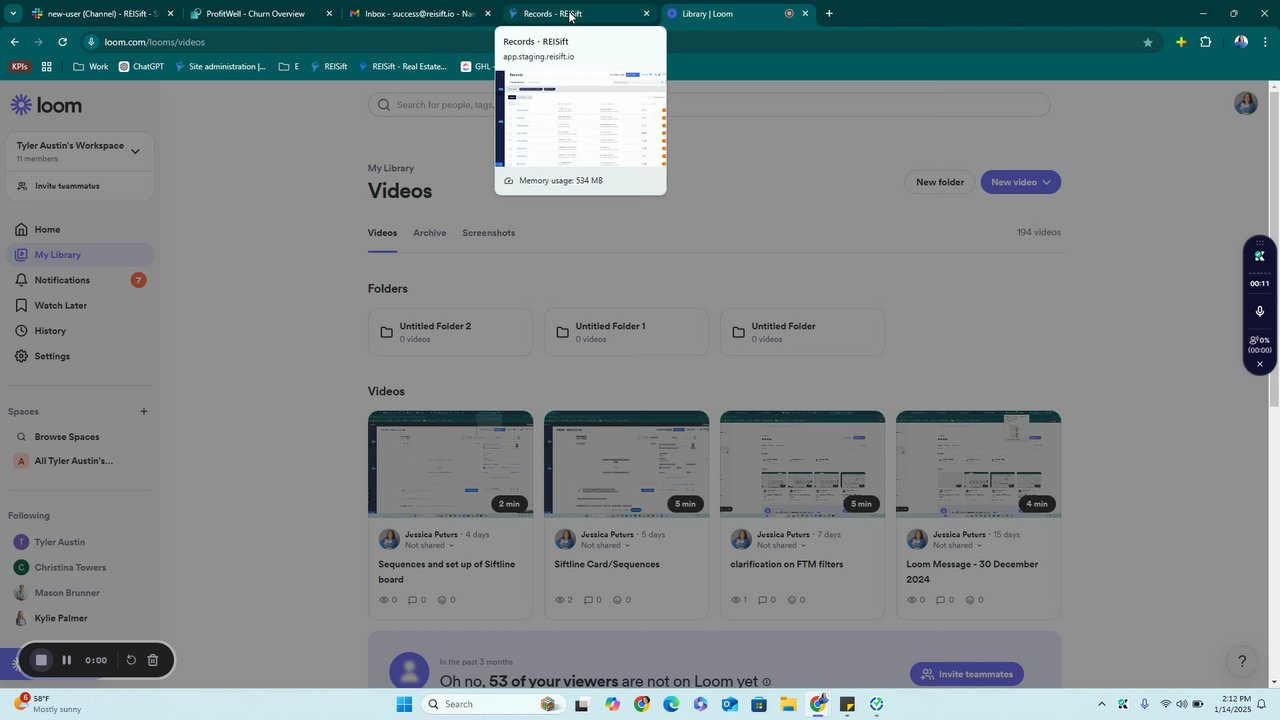Open profile avatar in Loom header
The height and width of the screenshot is (720, 1280).
1245,103
